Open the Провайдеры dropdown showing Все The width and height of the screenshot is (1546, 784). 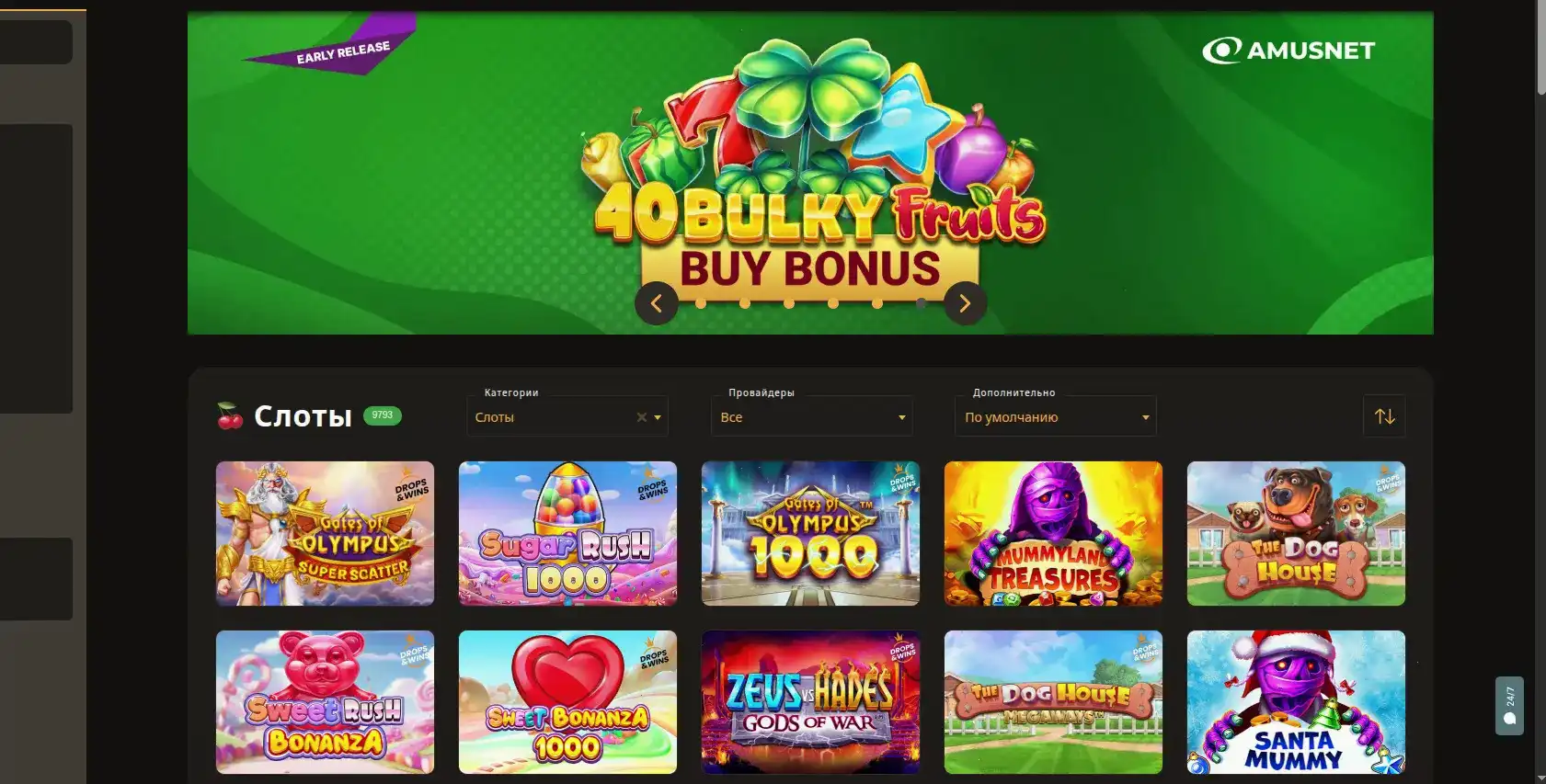(x=812, y=416)
